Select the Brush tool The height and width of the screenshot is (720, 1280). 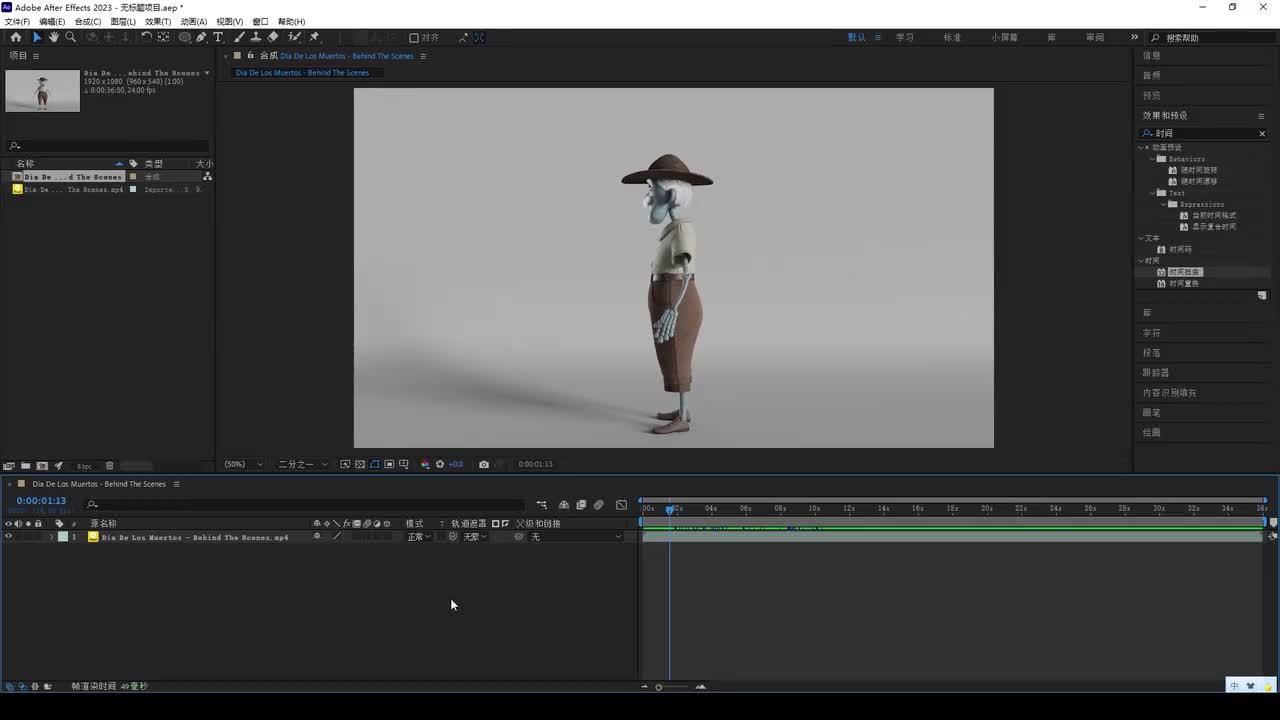[x=240, y=37]
